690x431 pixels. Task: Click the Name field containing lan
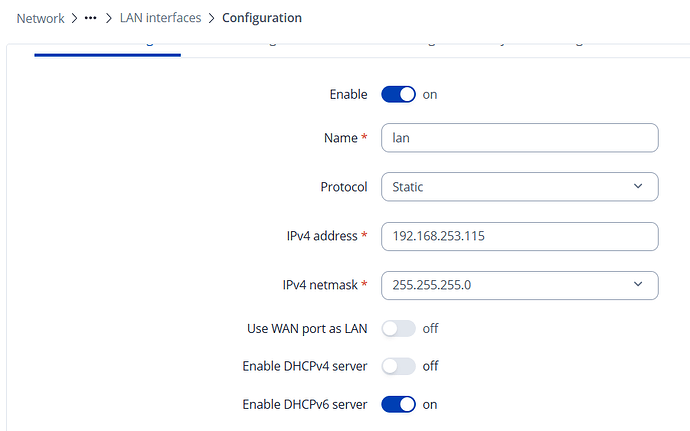(x=518, y=138)
